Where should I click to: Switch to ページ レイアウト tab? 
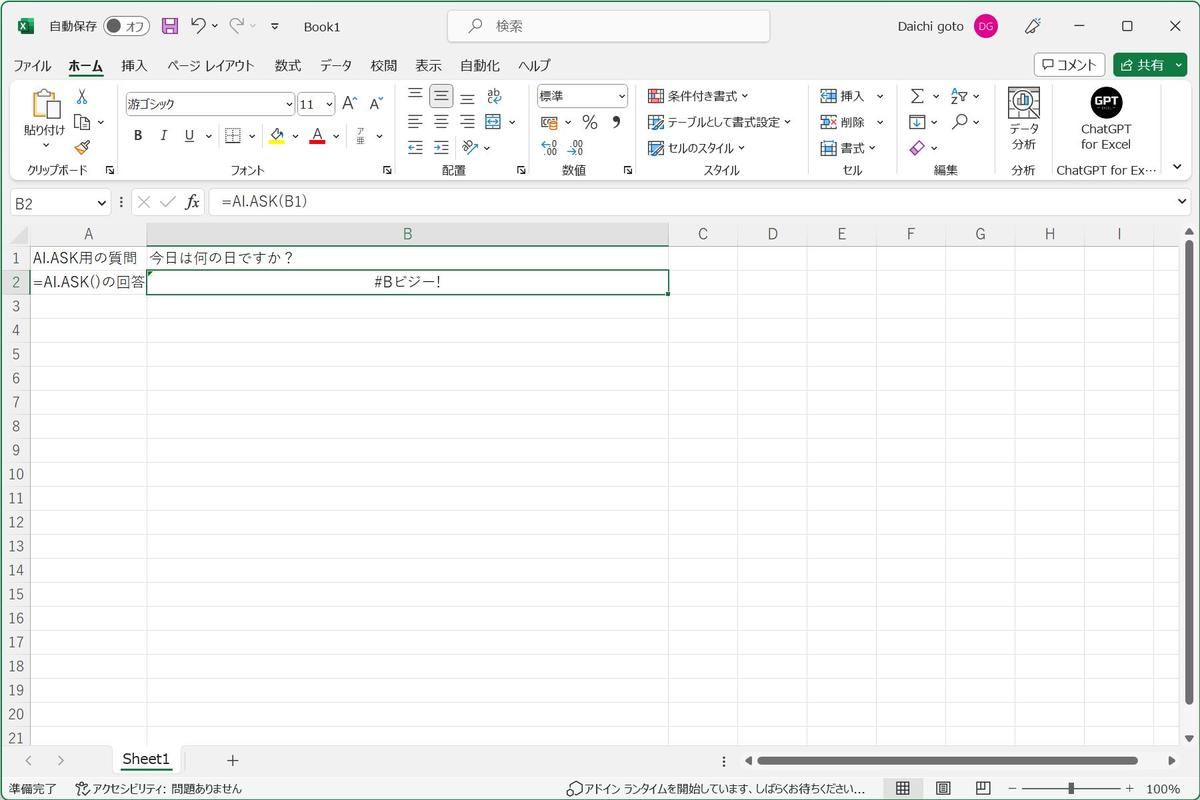coord(211,65)
